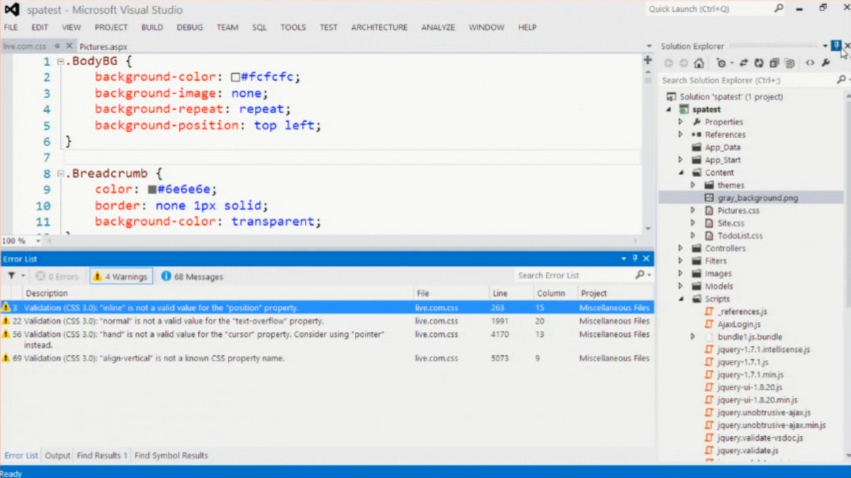Click the Solution Explorer Home icon
The height and width of the screenshot is (478, 851).
(699, 63)
